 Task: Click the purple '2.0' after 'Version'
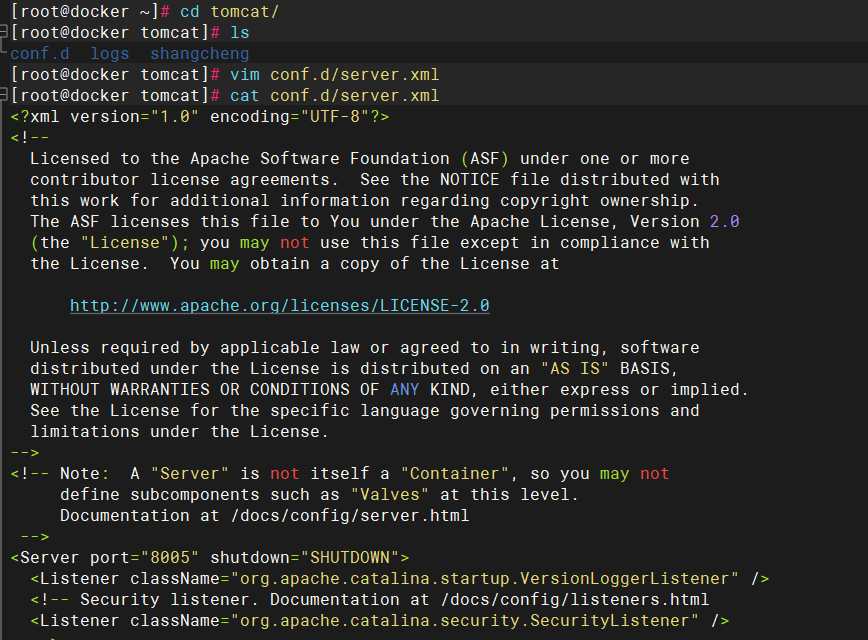pyautogui.click(x=725, y=221)
